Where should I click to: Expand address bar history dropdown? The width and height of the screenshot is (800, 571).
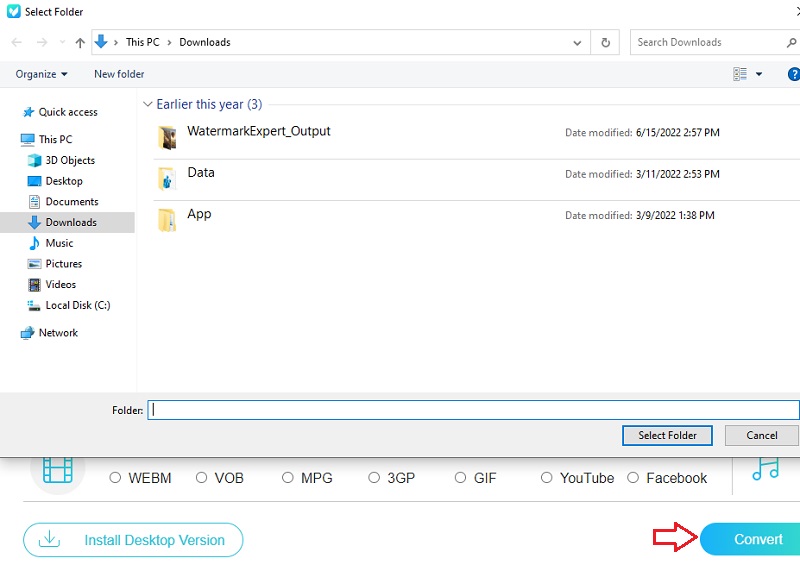577,43
